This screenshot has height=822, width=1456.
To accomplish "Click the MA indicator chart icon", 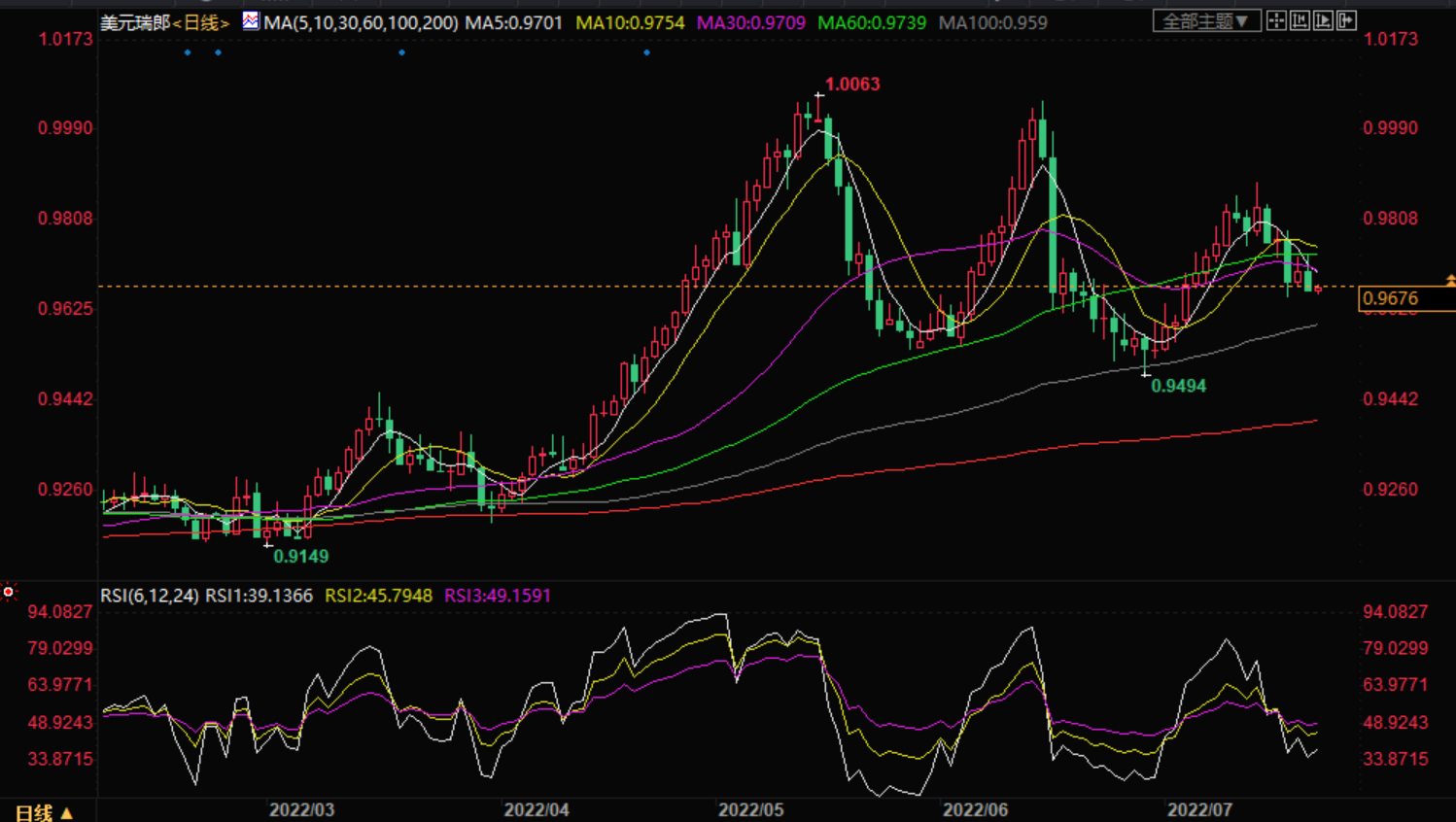I will point(251,20).
